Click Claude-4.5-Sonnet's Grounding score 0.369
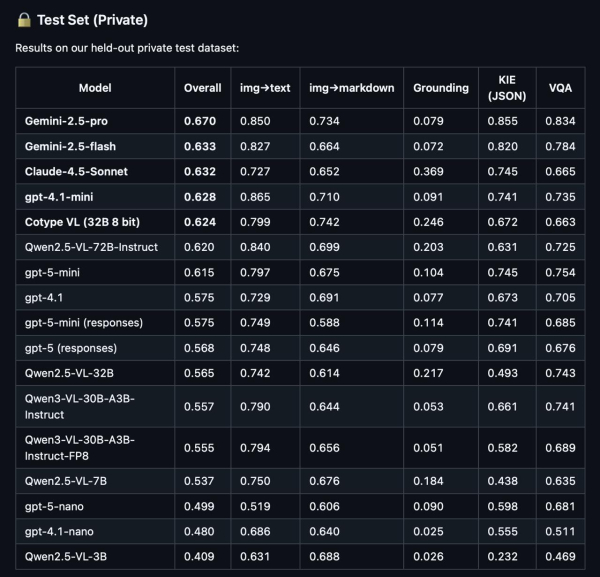 click(x=428, y=171)
